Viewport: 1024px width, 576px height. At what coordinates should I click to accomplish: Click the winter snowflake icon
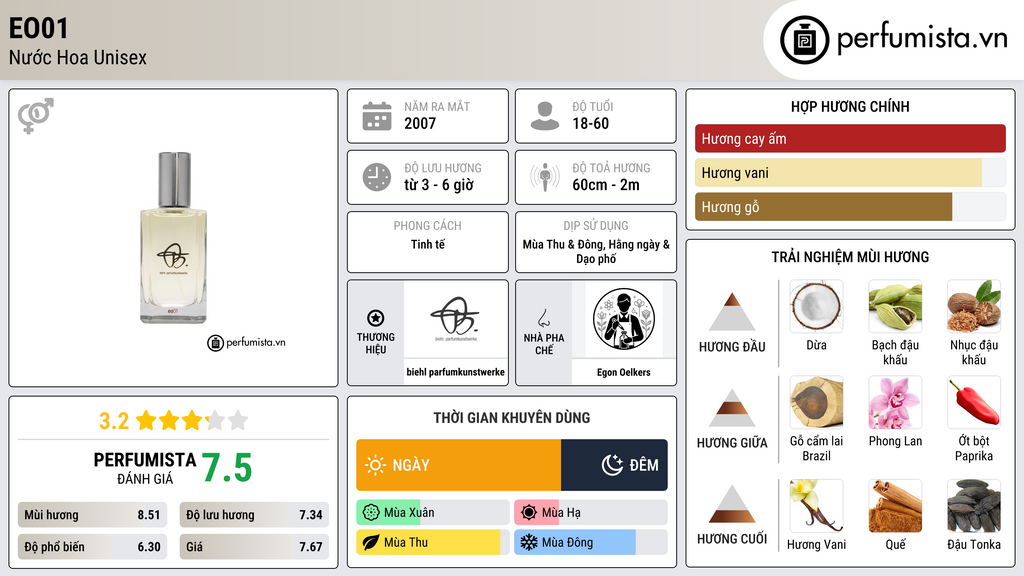pyautogui.click(x=529, y=542)
